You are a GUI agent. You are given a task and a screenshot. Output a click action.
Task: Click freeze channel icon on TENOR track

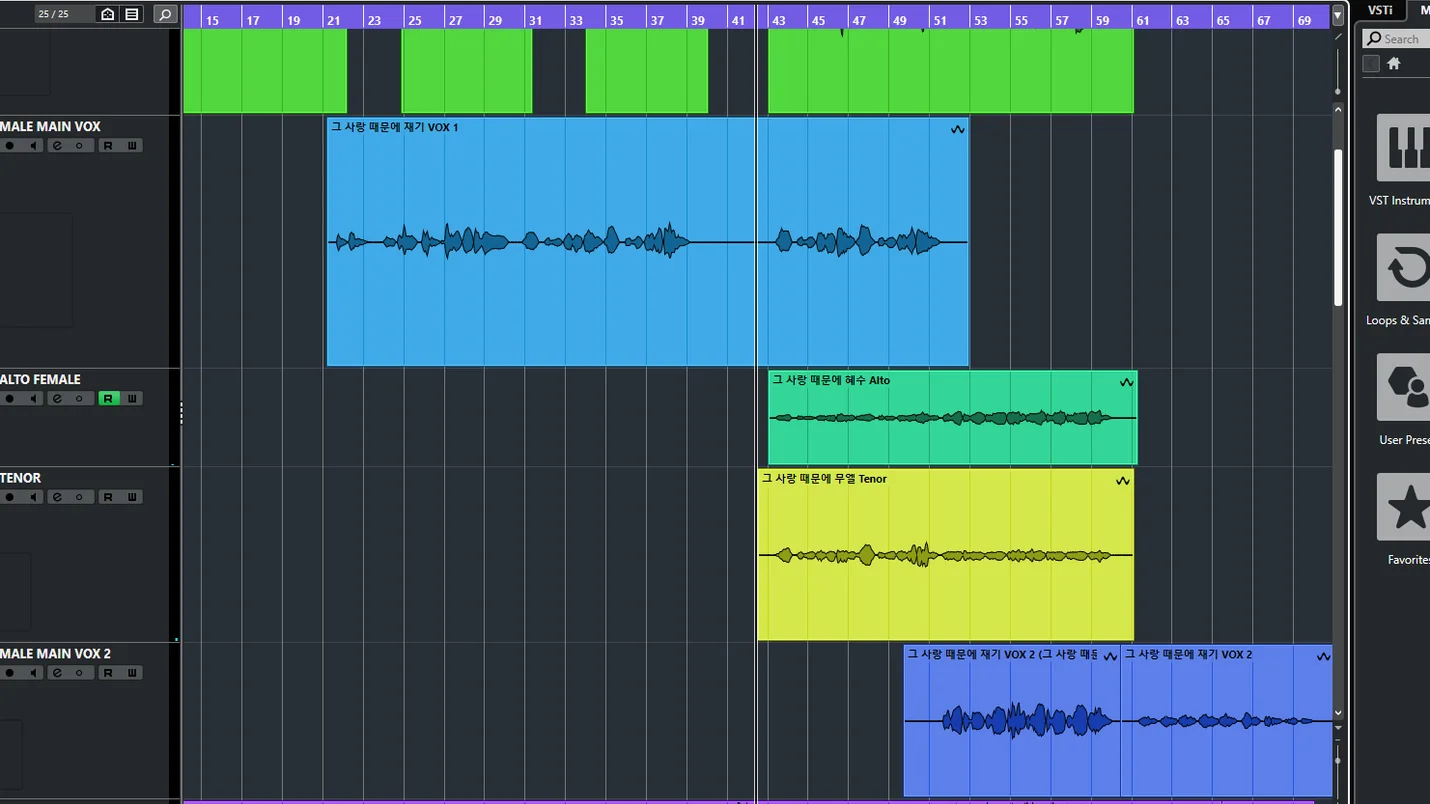(81, 497)
